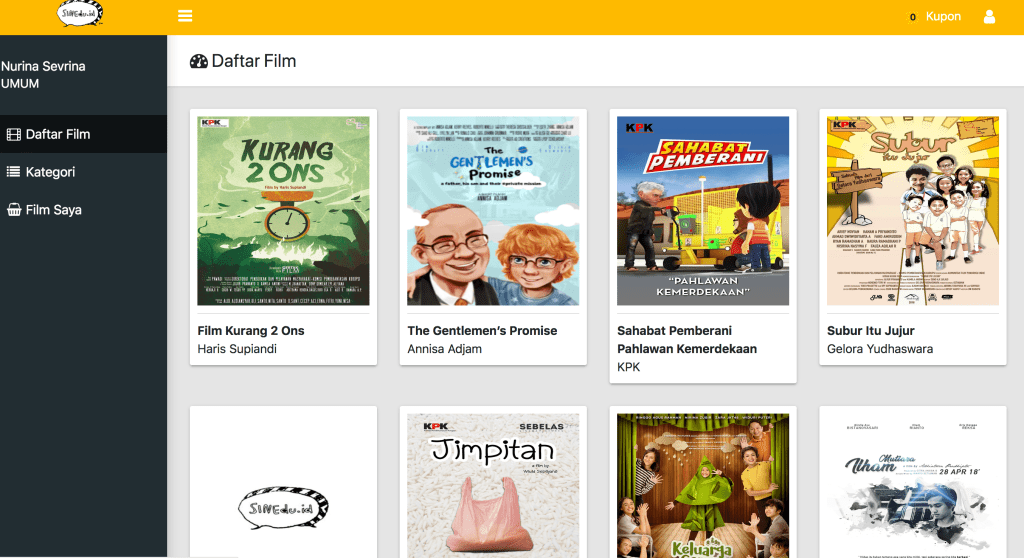This screenshot has height=558, width=1024.
Task: Open the Kupon link
Action: coord(943,17)
